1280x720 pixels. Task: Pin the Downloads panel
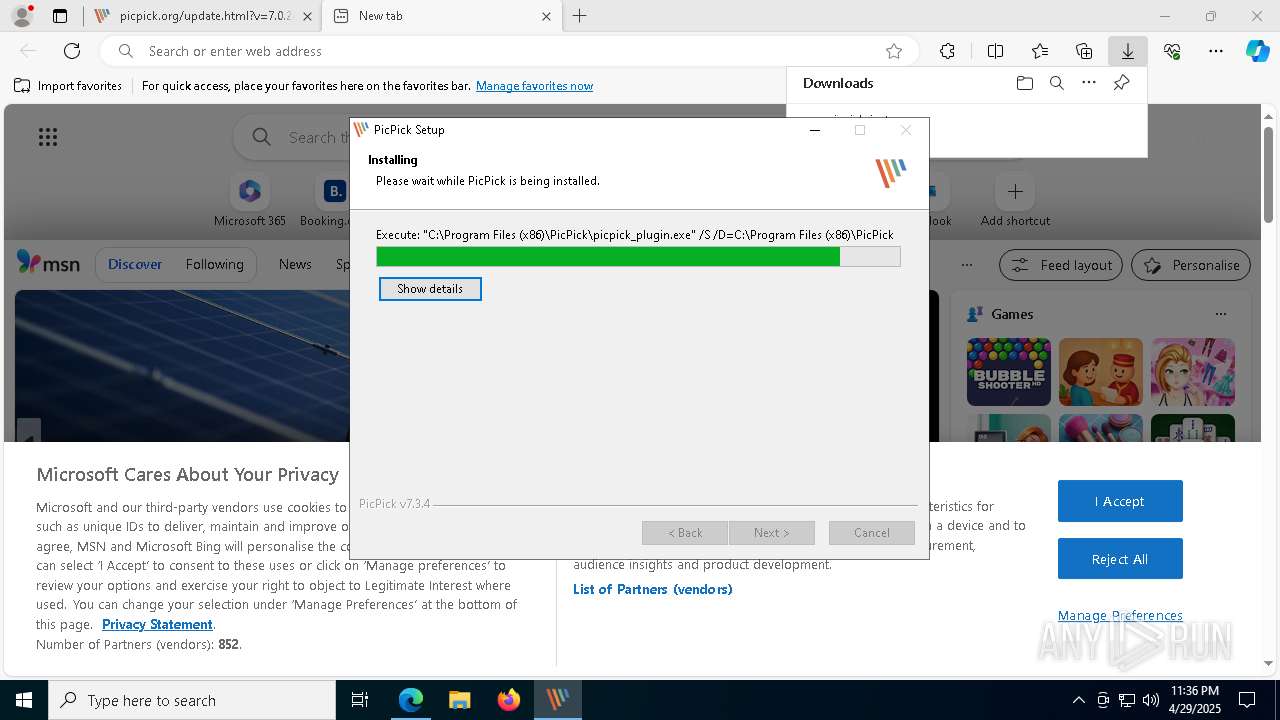click(1121, 83)
